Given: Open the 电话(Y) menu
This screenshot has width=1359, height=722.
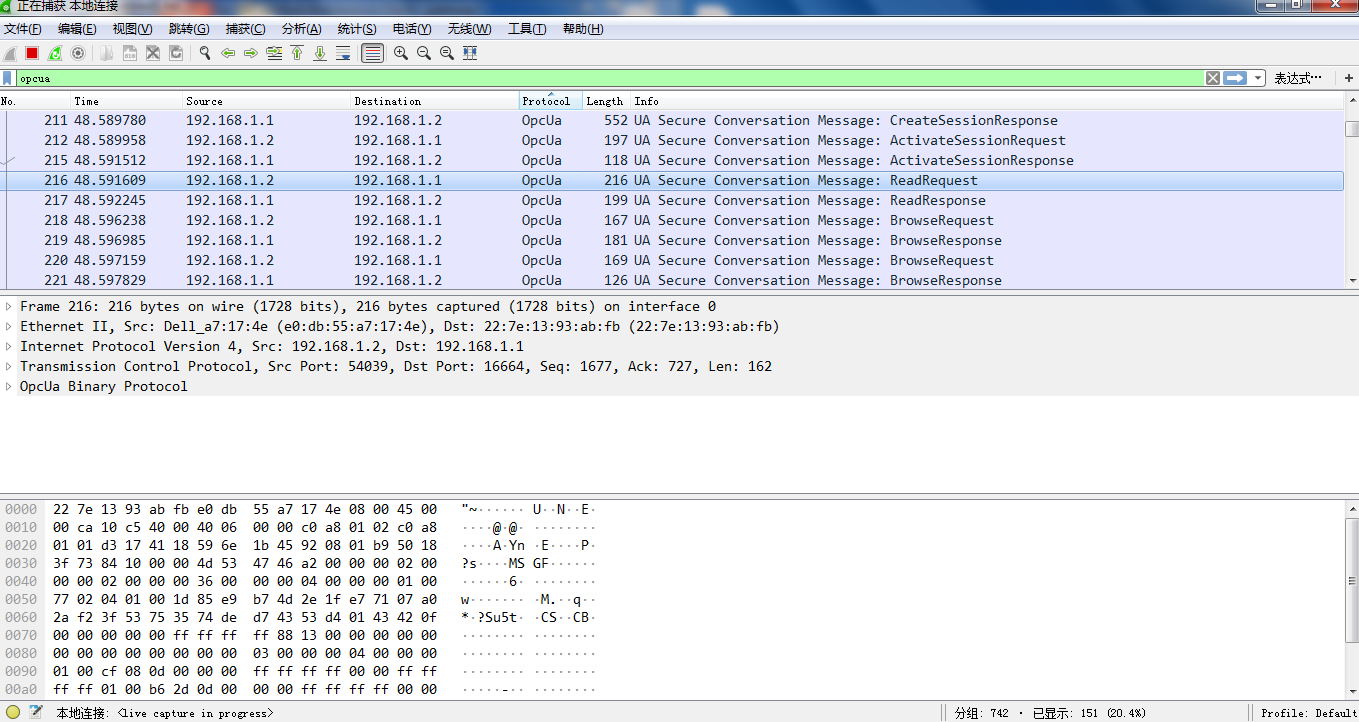Looking at the screenshot, I should [412, 29].
